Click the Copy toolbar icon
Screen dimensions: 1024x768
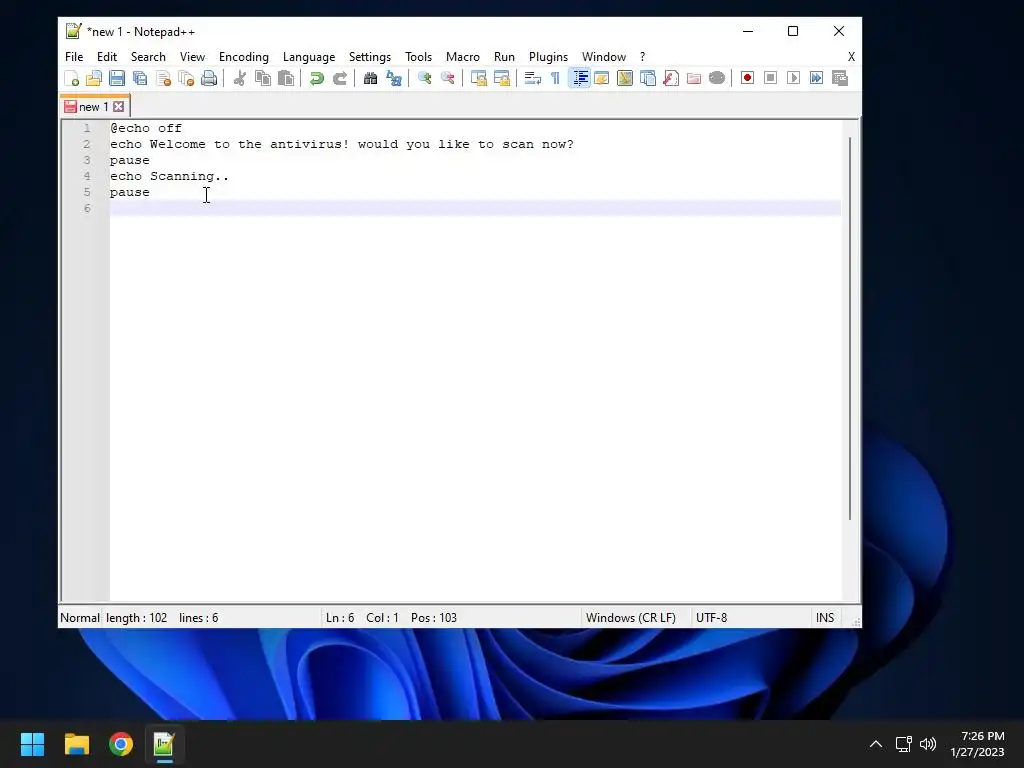click(x=263, y=78)
